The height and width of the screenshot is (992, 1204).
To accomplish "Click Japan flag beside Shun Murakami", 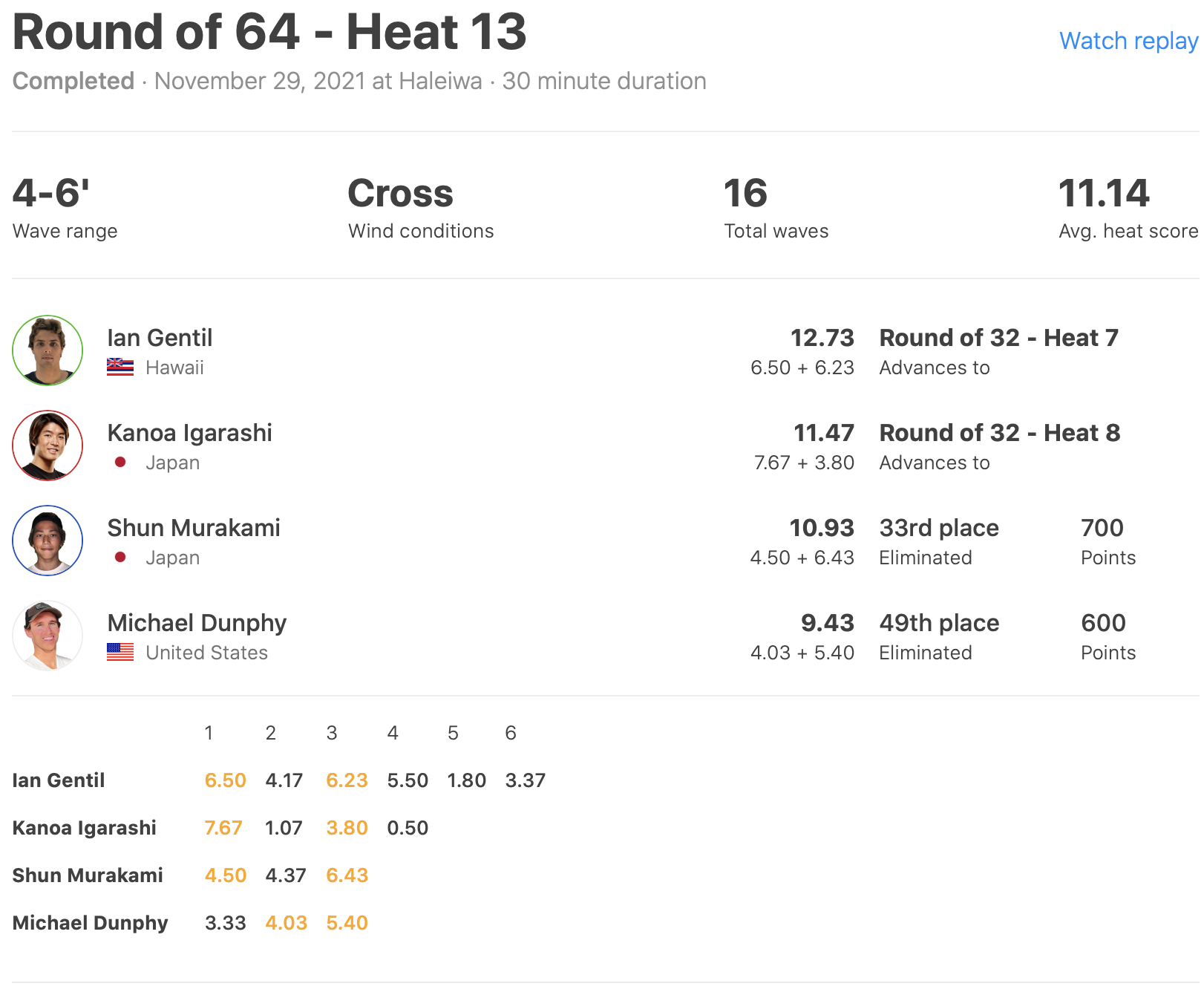I will click(120, 558).
